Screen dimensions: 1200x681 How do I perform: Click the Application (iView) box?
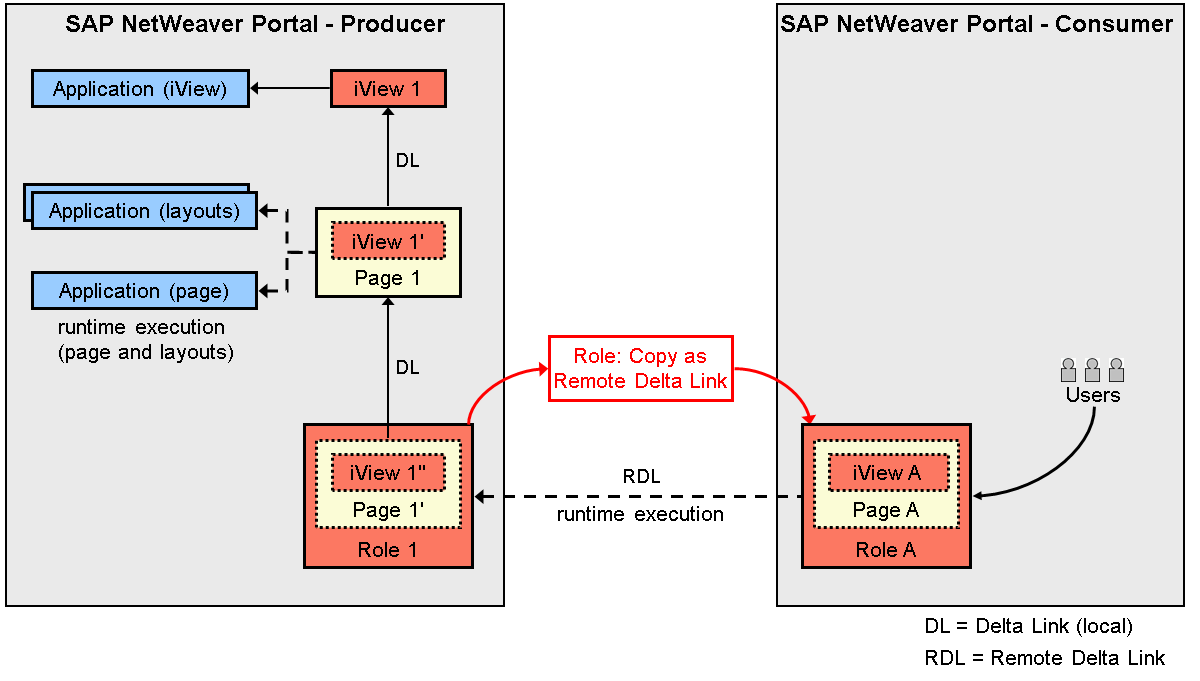140,89
